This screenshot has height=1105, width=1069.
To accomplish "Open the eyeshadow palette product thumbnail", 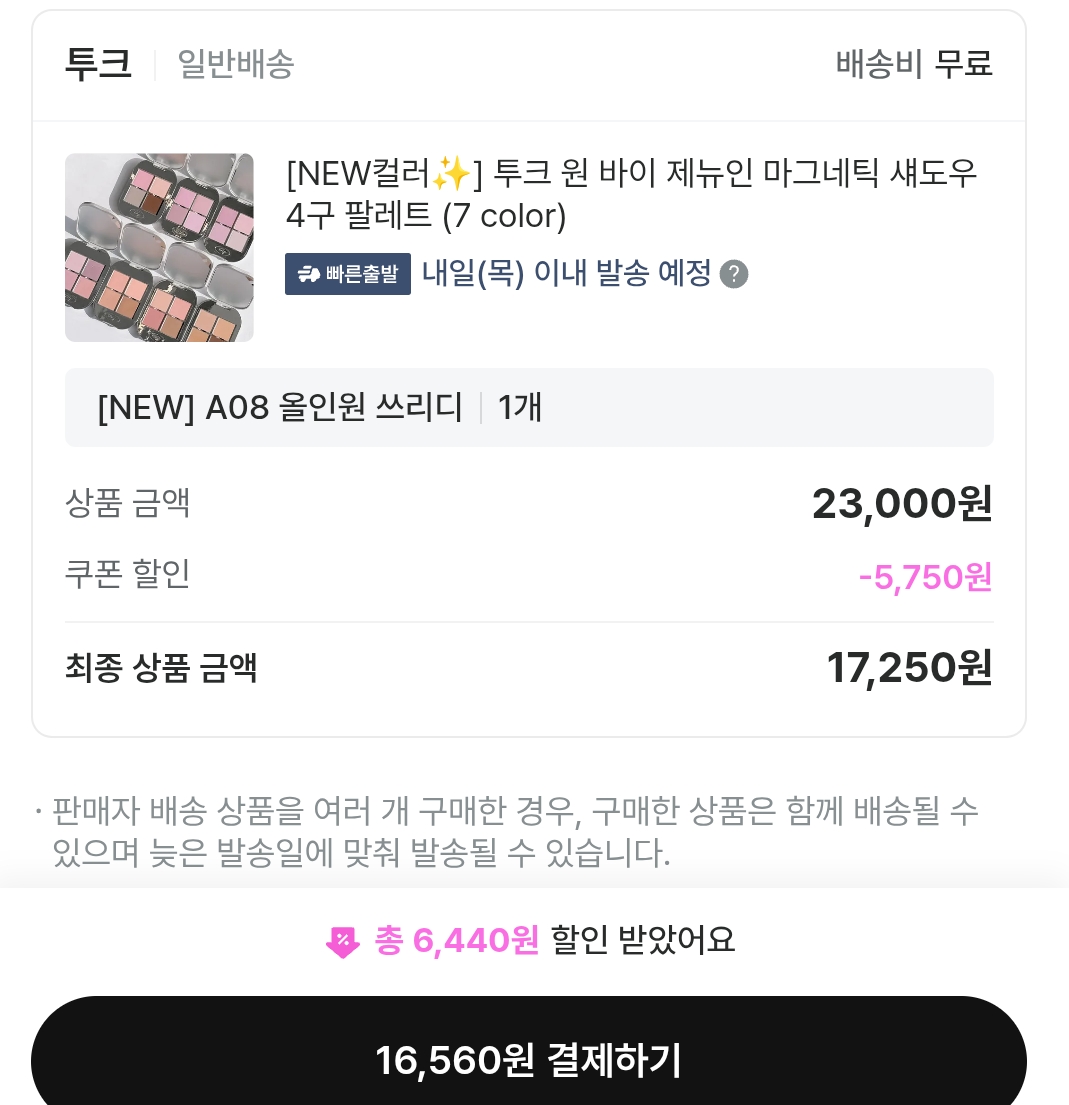I will (159, 247).
